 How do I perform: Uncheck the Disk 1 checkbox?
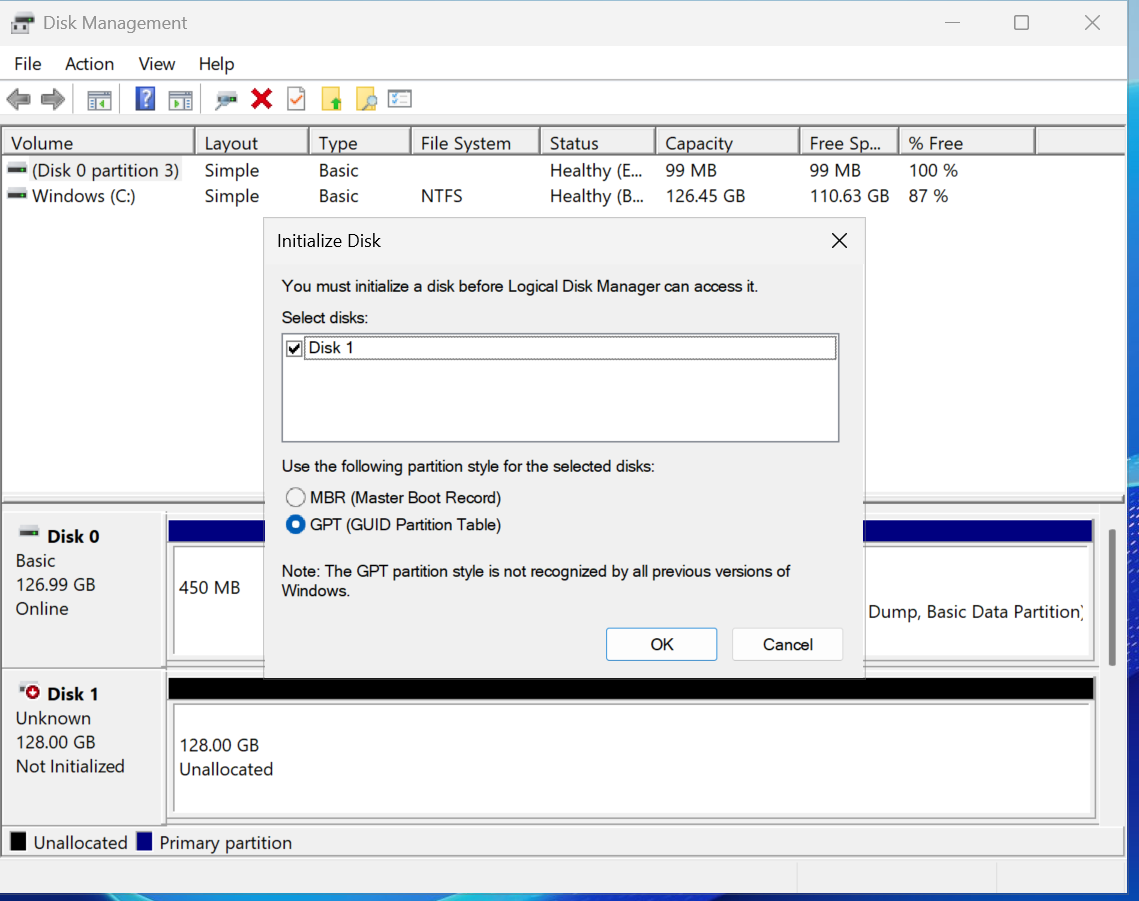(x=294, y=348)
